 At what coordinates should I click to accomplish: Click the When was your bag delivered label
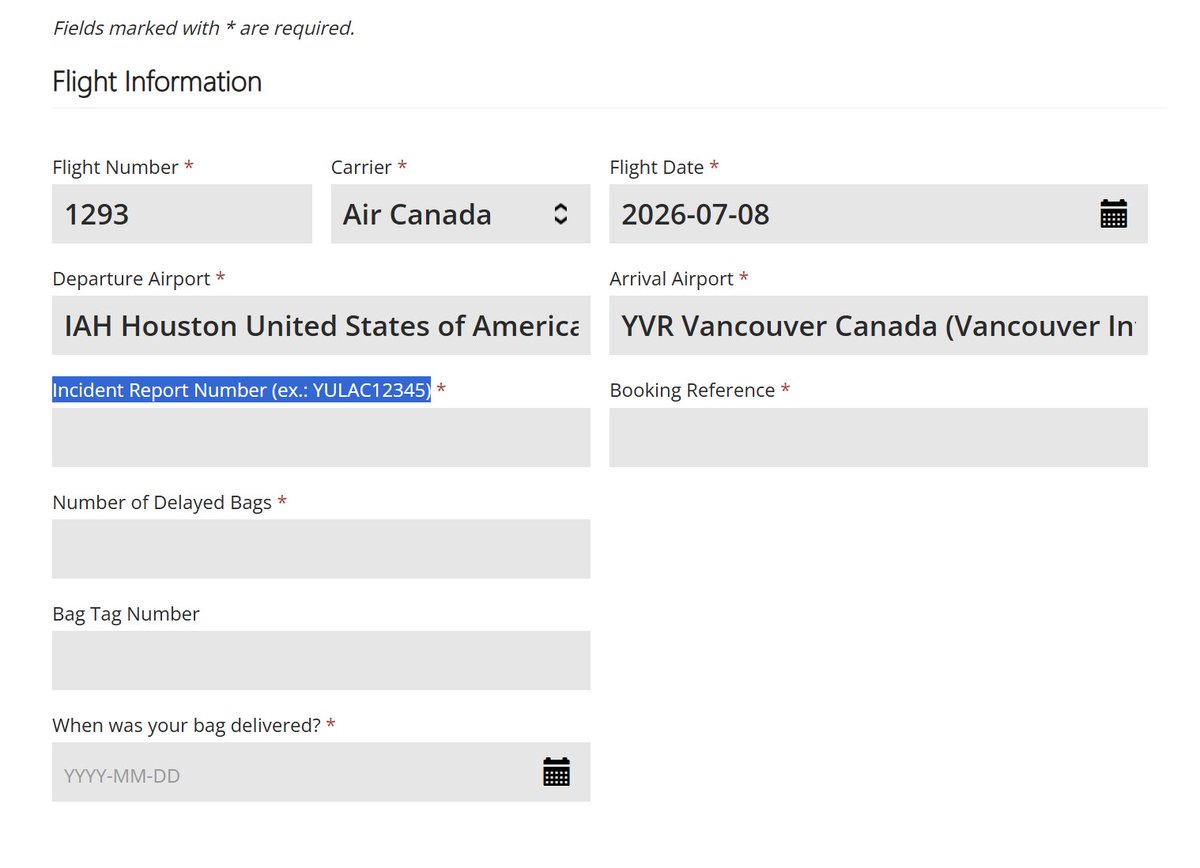(186, 725)
